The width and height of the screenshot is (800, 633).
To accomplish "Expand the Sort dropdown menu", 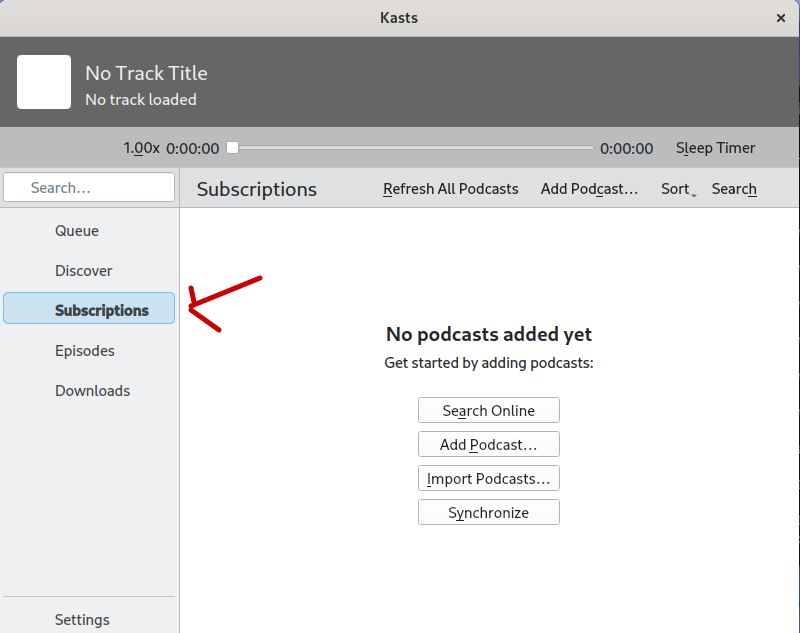I will (x=678, y=189).
